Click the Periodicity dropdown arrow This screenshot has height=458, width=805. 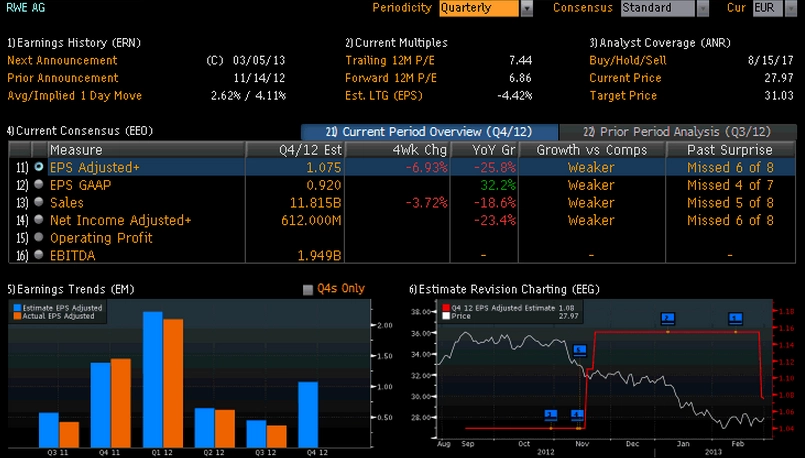pos(527,8)
